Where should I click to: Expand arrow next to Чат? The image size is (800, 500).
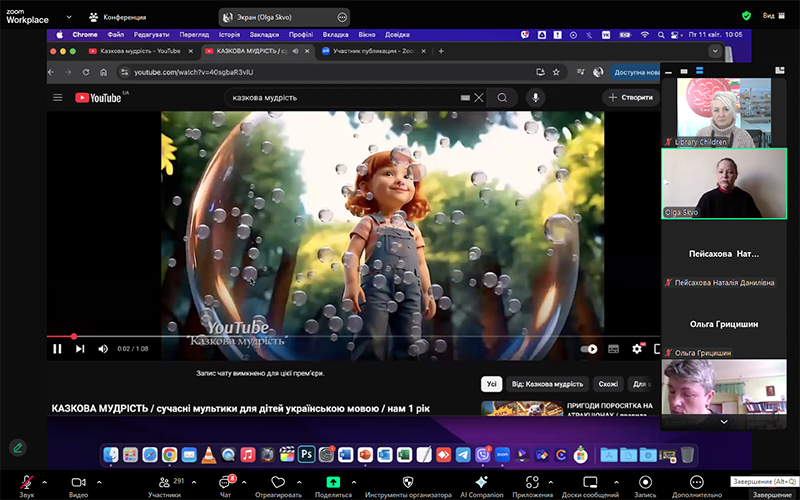(244, 482)
